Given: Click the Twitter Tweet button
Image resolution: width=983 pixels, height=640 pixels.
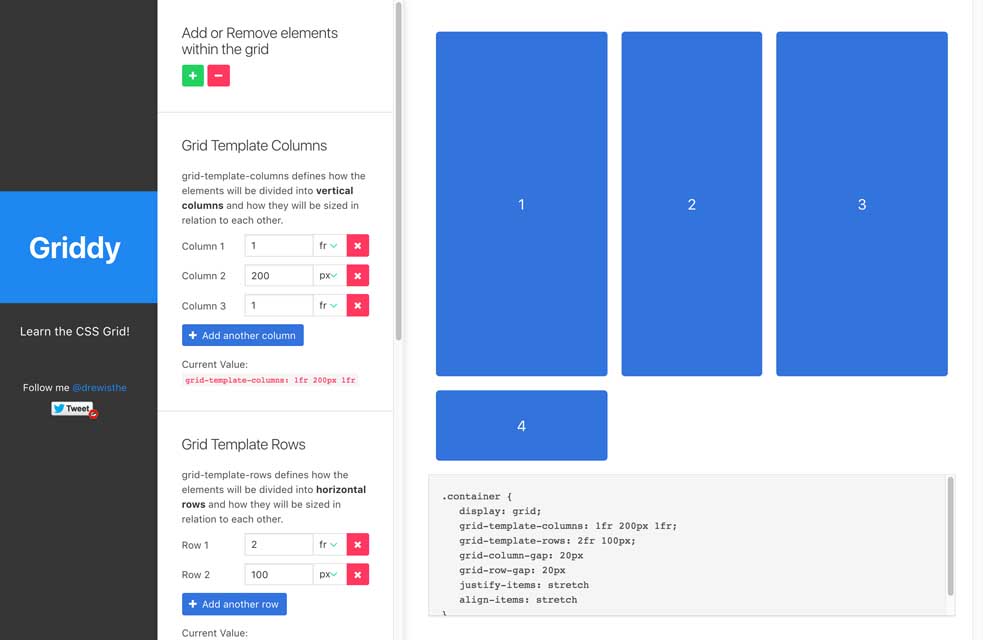Looking at the screenshot, I should tap(72, 409).
